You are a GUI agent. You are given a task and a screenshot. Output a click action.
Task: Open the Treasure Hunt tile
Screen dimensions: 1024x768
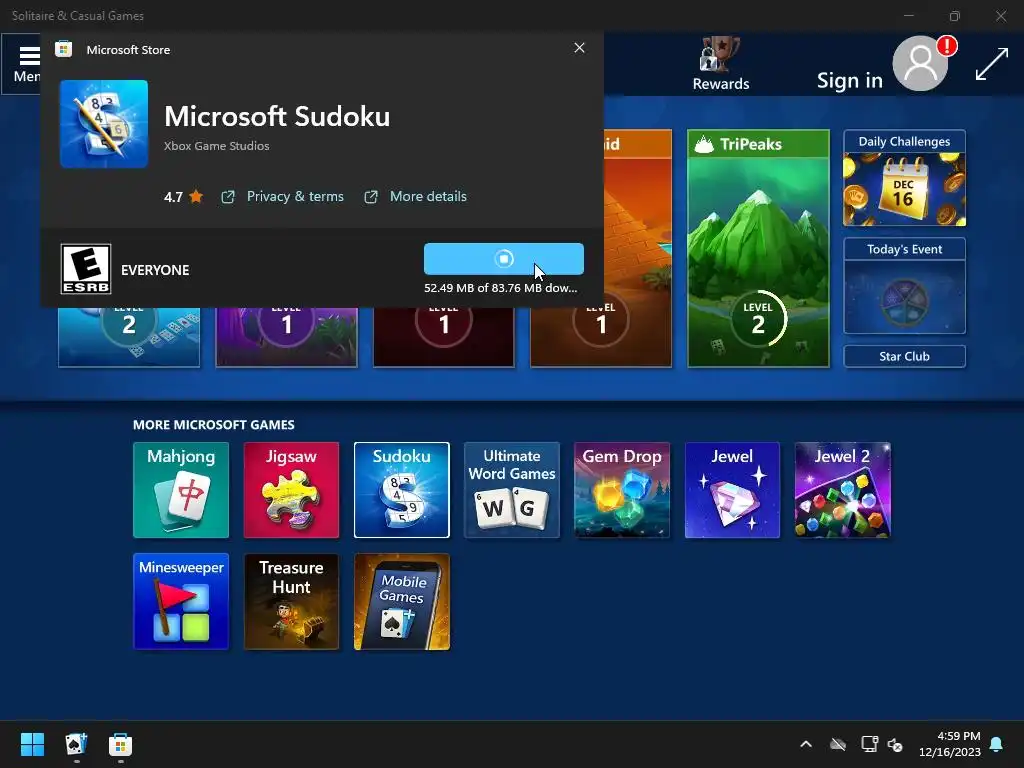291,601
